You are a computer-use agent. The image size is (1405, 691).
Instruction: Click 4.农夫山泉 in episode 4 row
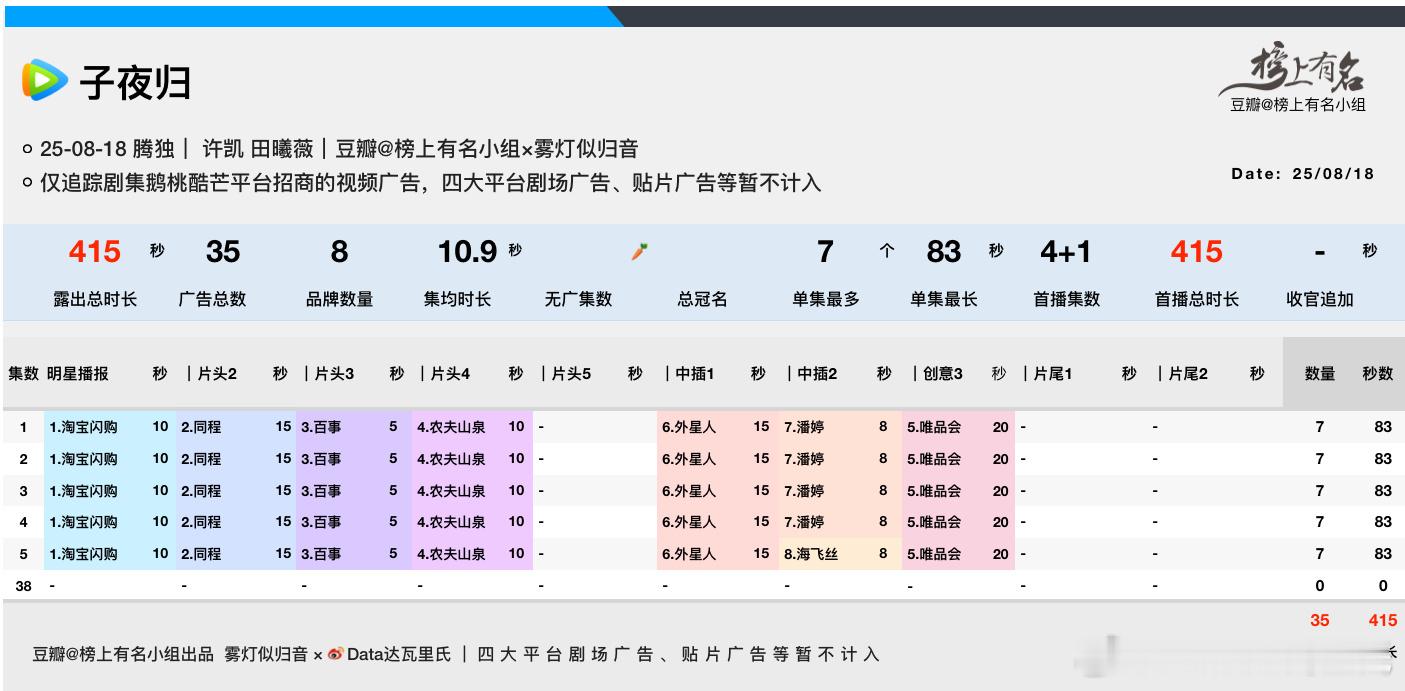point(451,522)
